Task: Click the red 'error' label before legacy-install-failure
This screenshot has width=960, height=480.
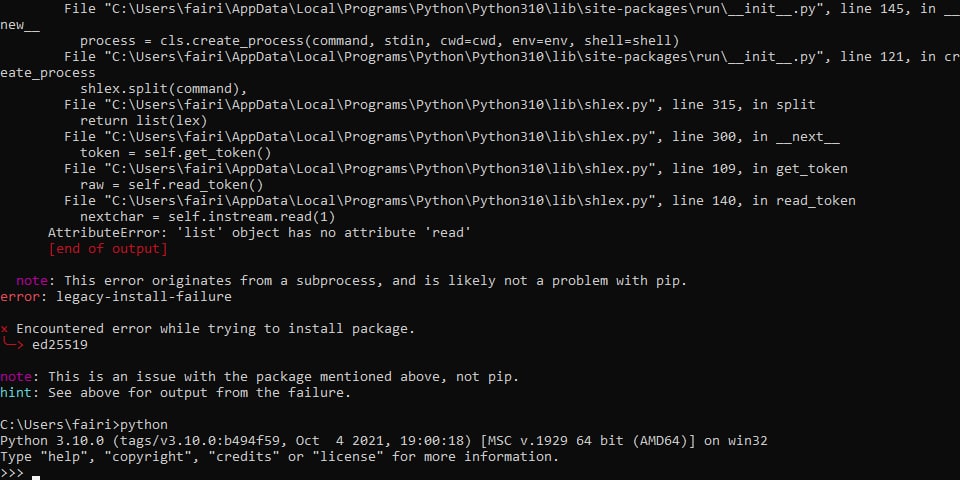Action: tap(12, 296)
